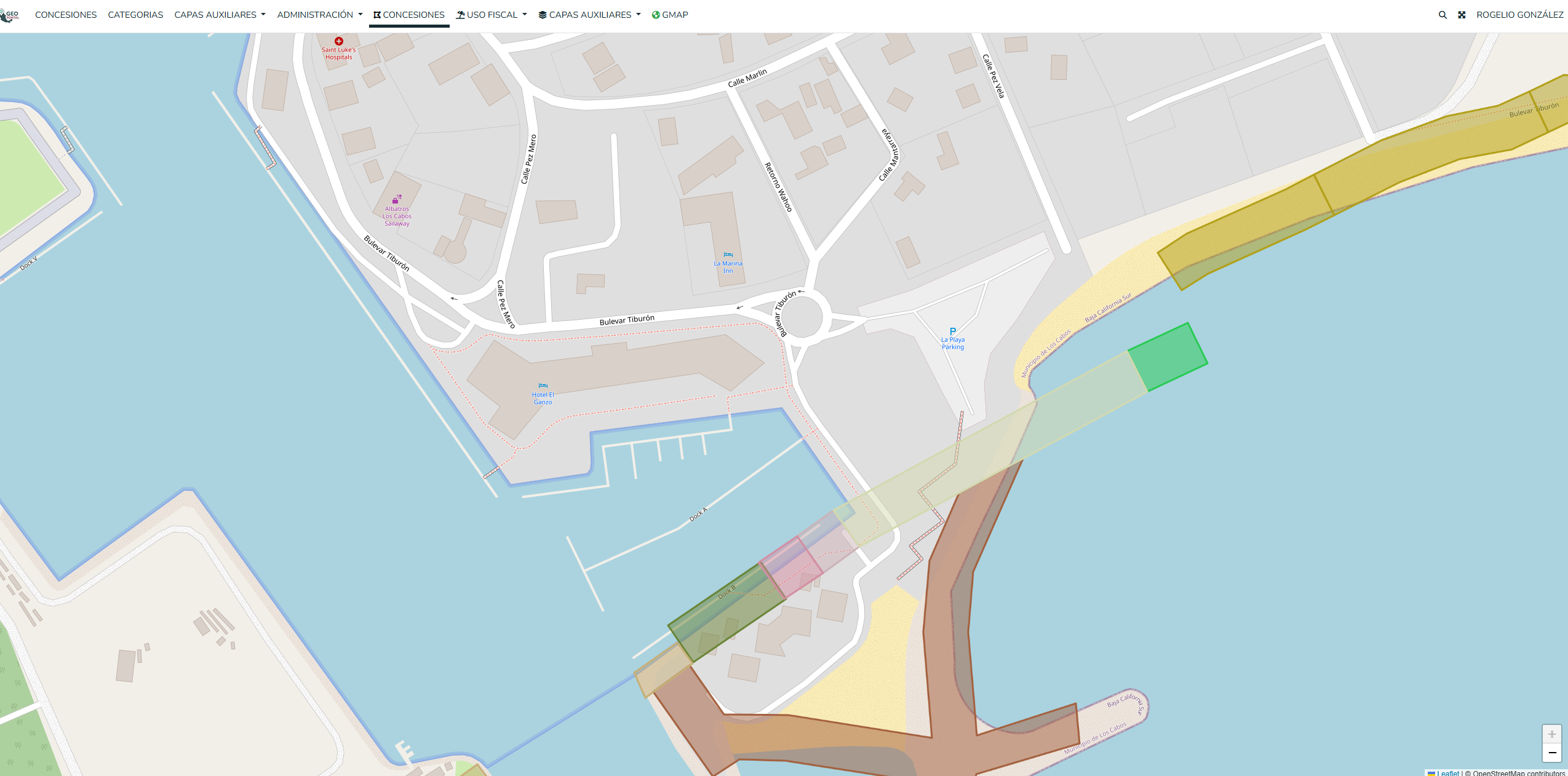Click the Geo Portal logo
This screenshot has height=776, width=1568.
click(9, 15)
